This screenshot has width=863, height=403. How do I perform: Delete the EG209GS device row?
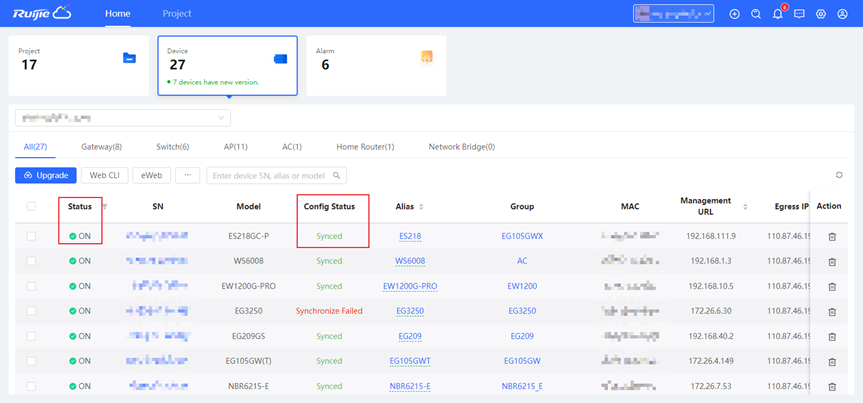(x=832, y=336)
